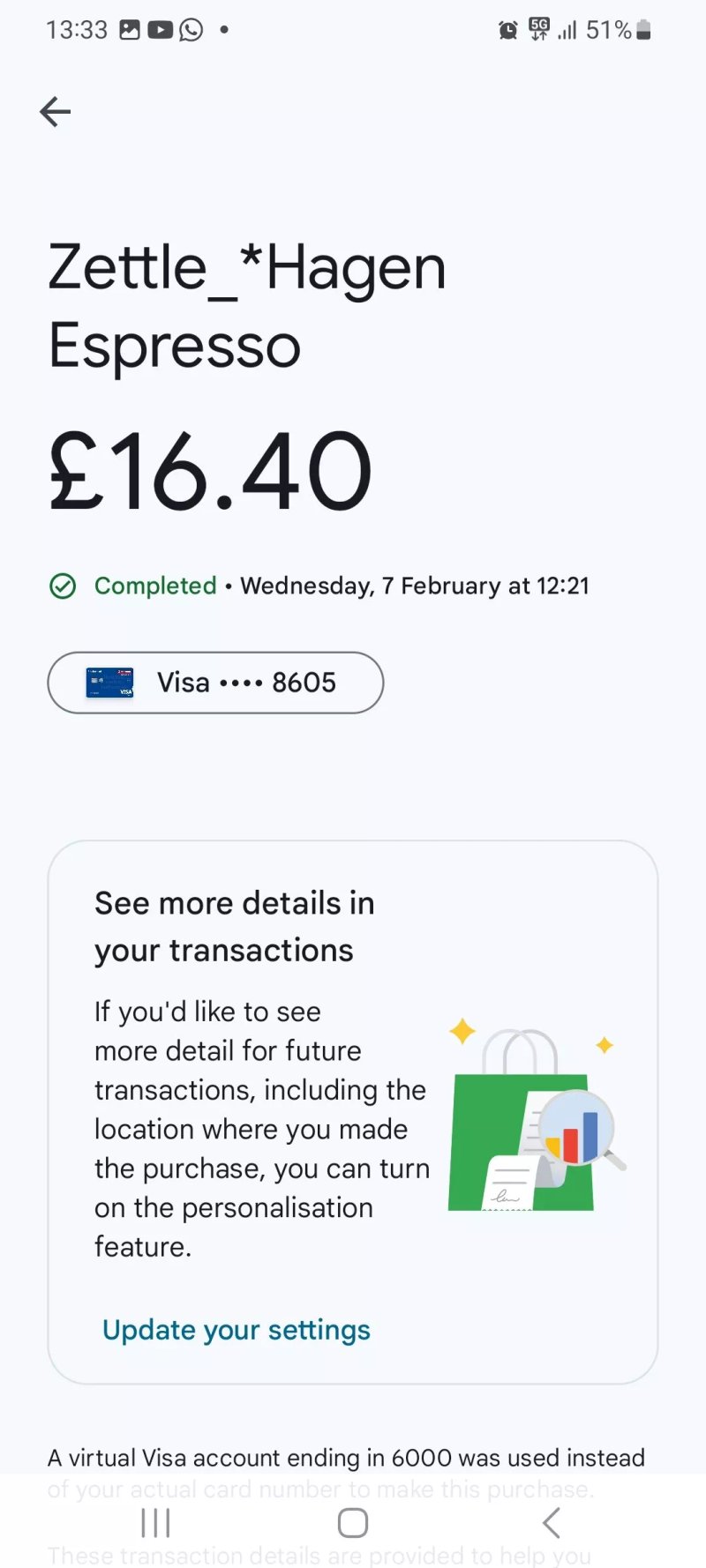Tap the 5G signal status icon
Screen dimensions: 706x1568
pyautogui.click(x=538, y=29)
